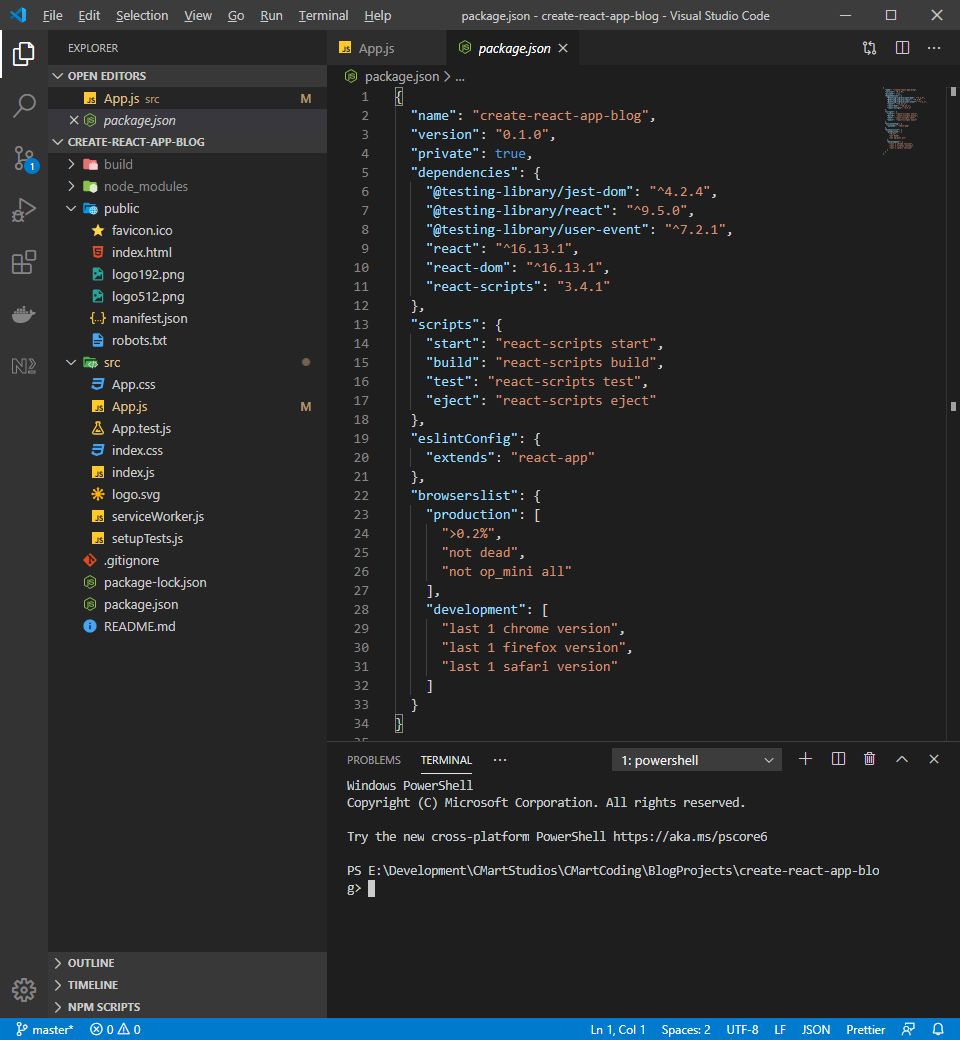The image size is (960, 1040).
Task: Open the Run and Debug view
Action: click(x=24, y=210)
